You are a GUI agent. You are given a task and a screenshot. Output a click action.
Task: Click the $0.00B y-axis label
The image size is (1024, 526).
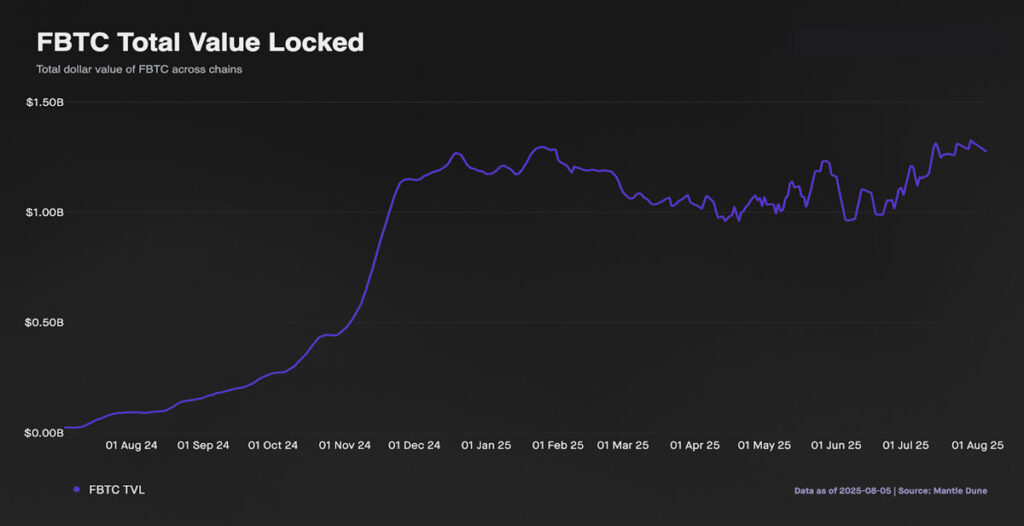point(44,433)
